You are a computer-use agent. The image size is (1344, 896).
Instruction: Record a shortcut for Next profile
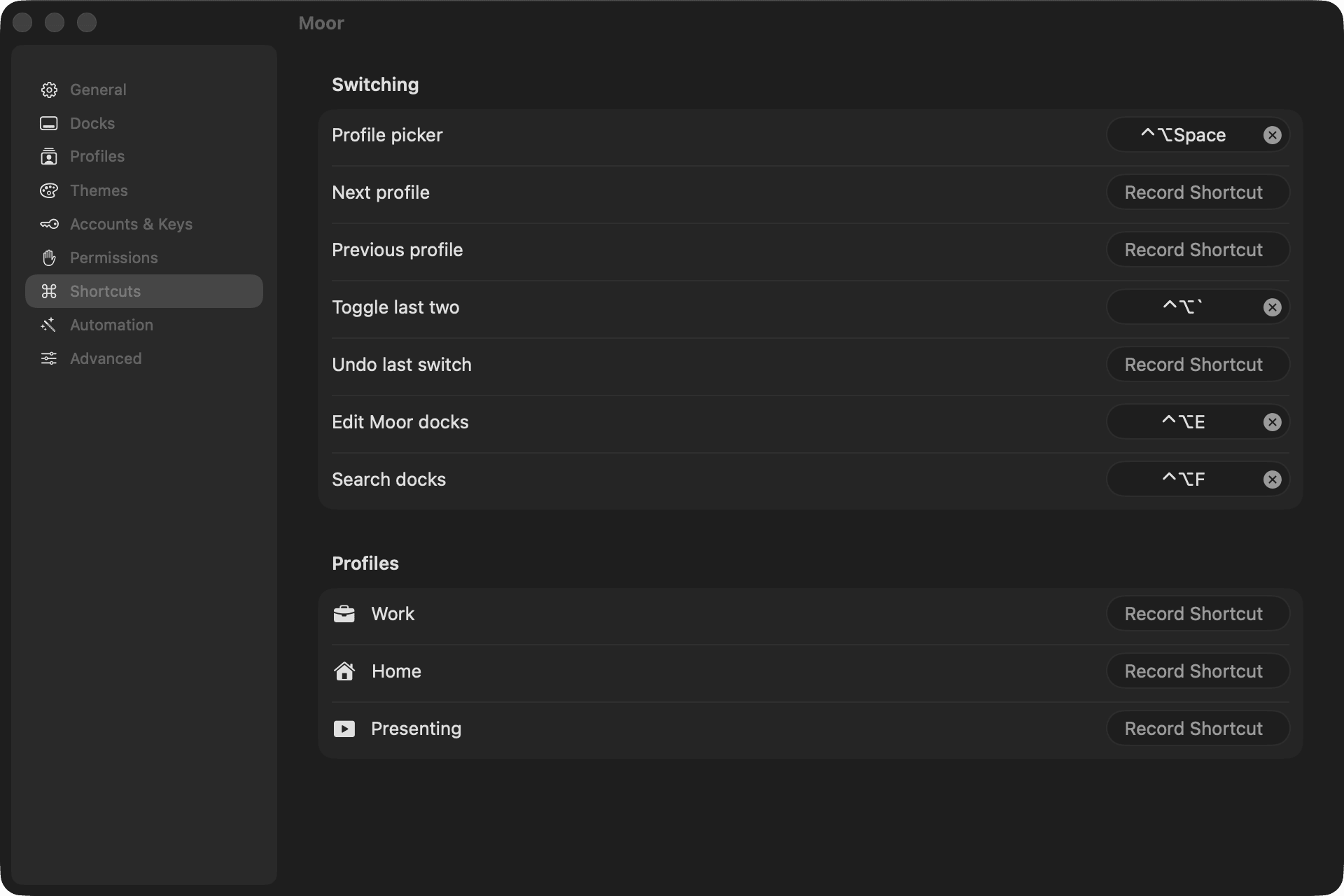click(x=1198, y=192)
